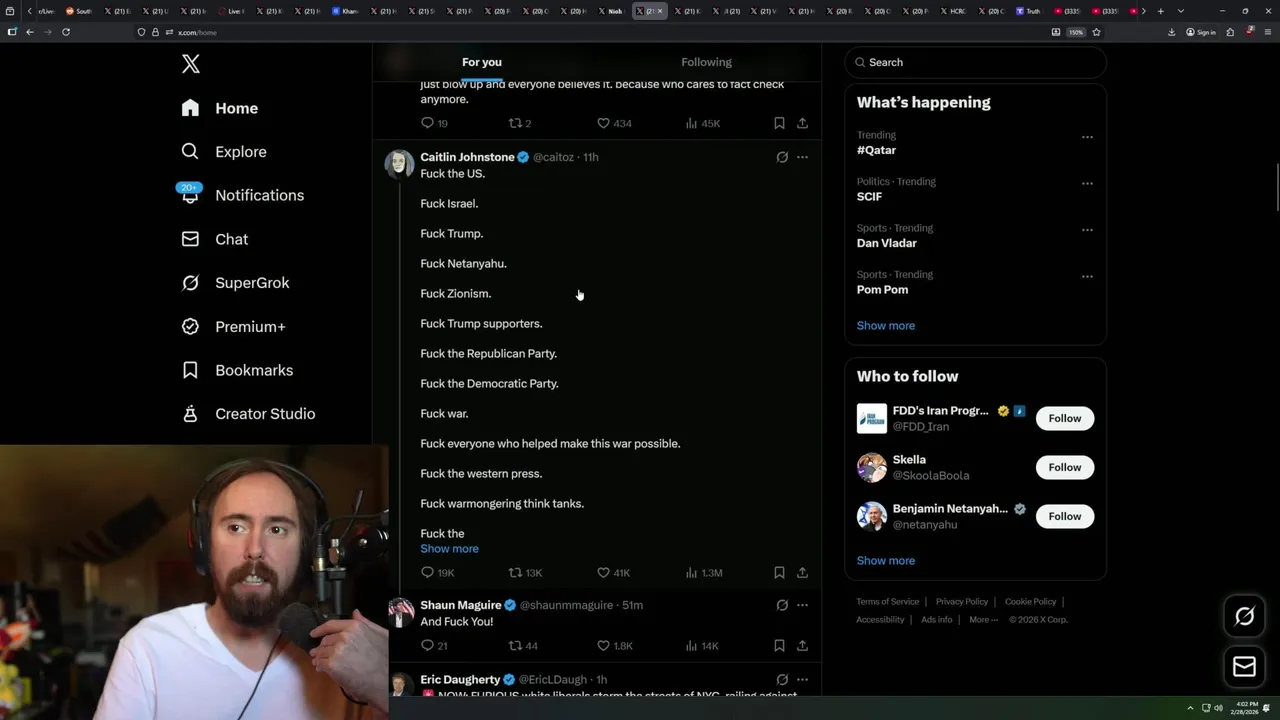Screen dimensions: 1280x720
Task: View analytics of the 1.3M views post
Action: [703, 573]
